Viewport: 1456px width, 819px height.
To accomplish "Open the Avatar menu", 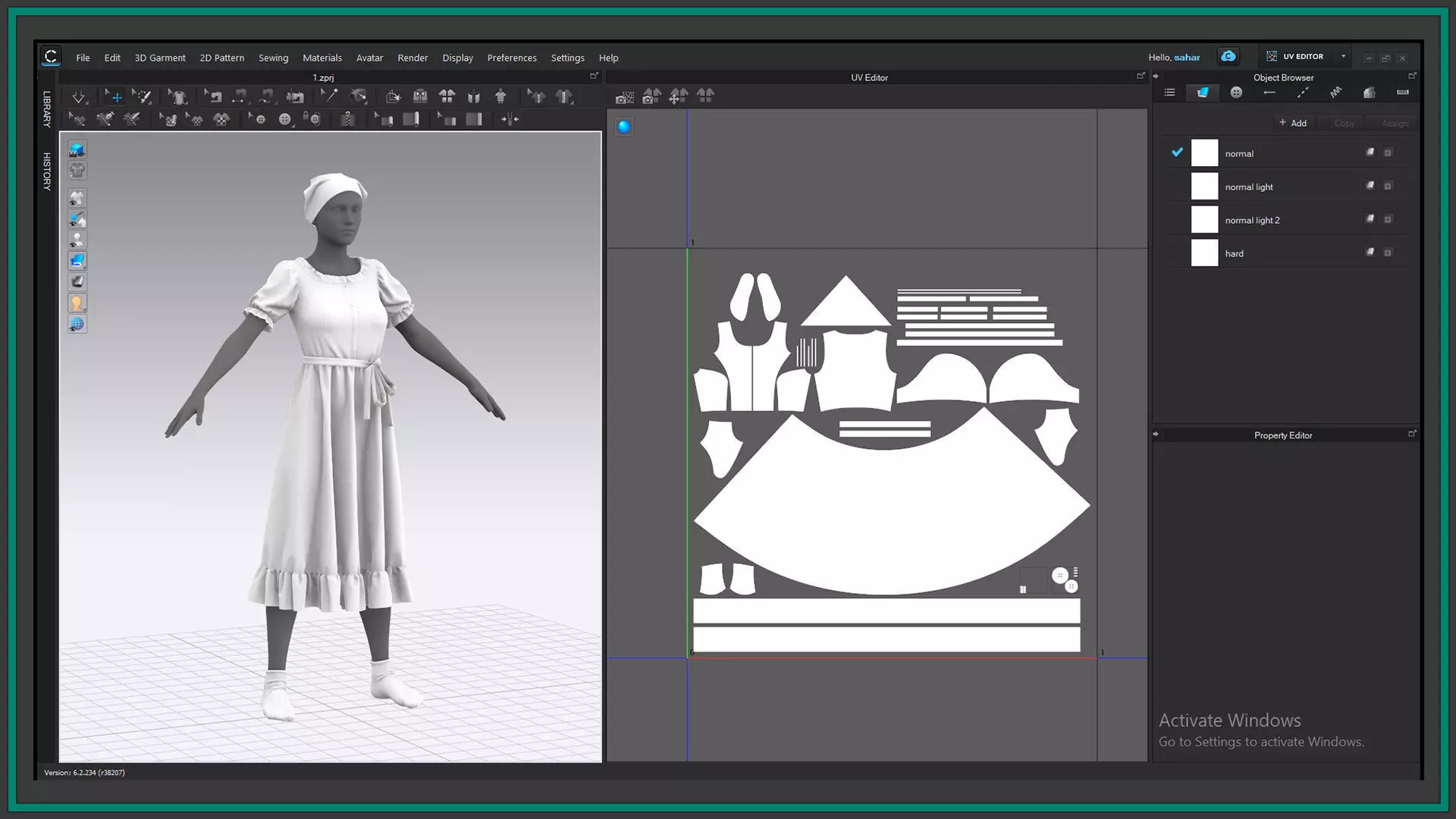I will [370, 58].
